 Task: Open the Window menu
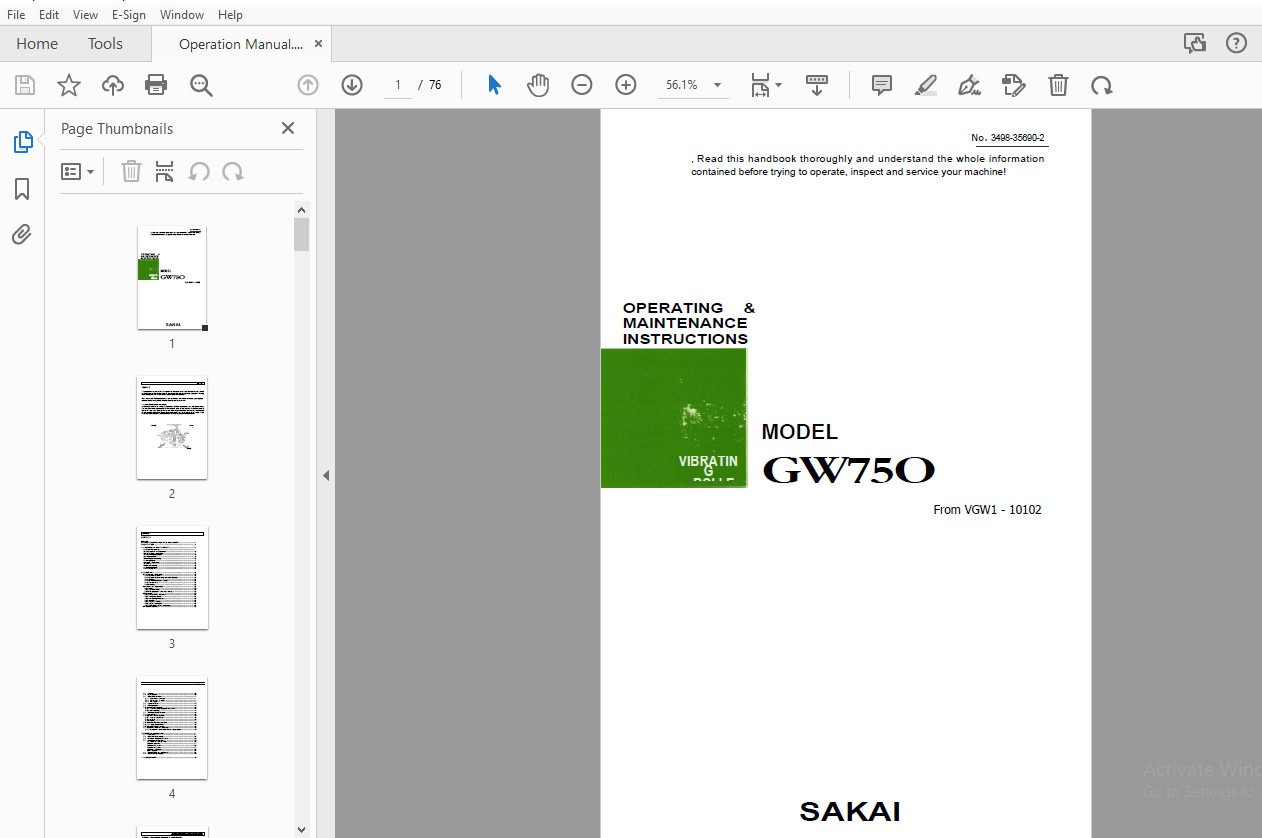[x=182, y=15]
